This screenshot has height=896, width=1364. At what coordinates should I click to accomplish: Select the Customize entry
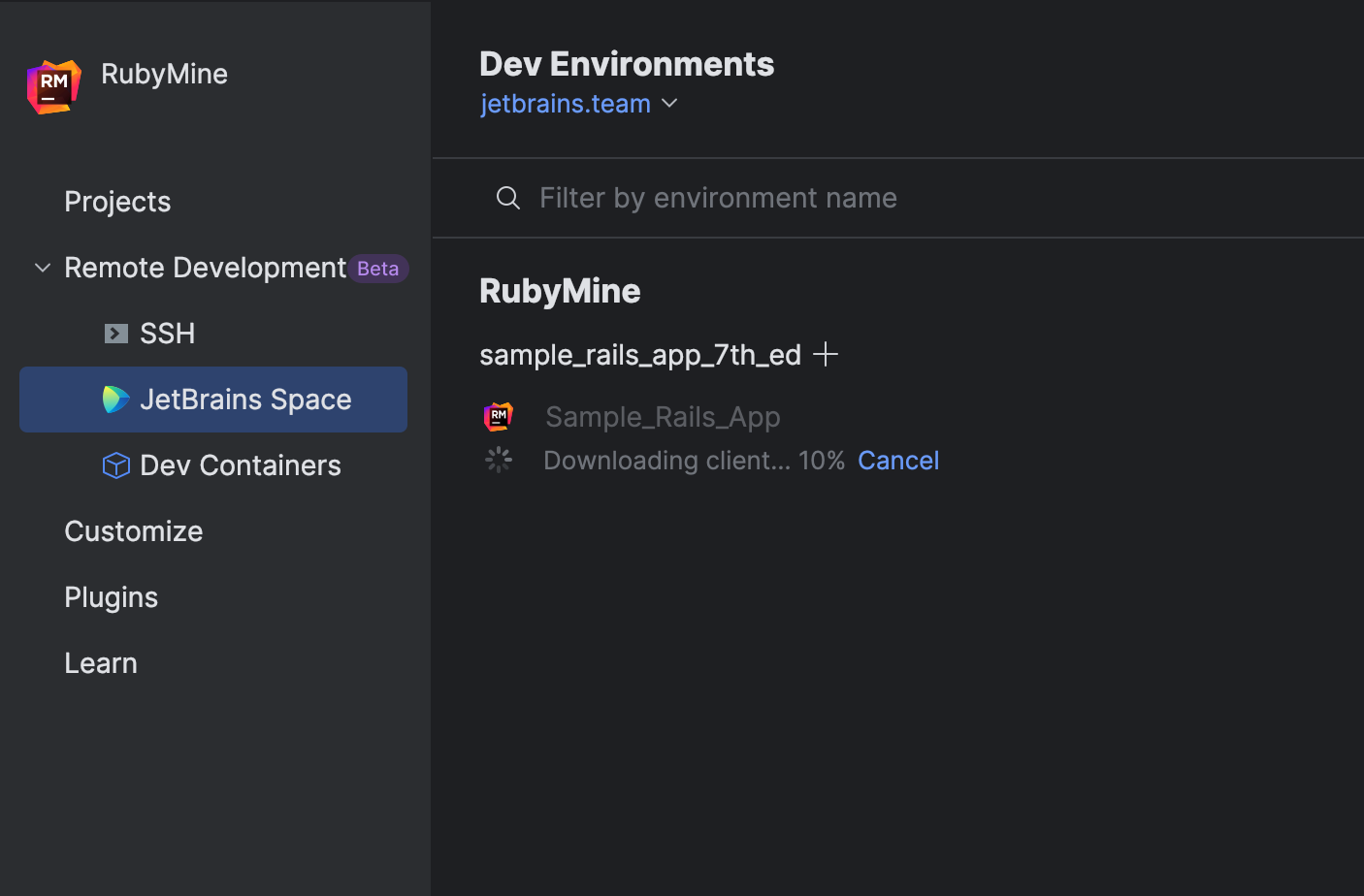click(133, 530)
